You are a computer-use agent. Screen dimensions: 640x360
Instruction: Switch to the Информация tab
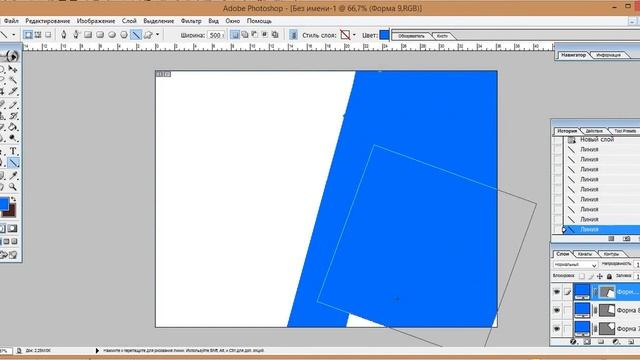pos(608,55)
